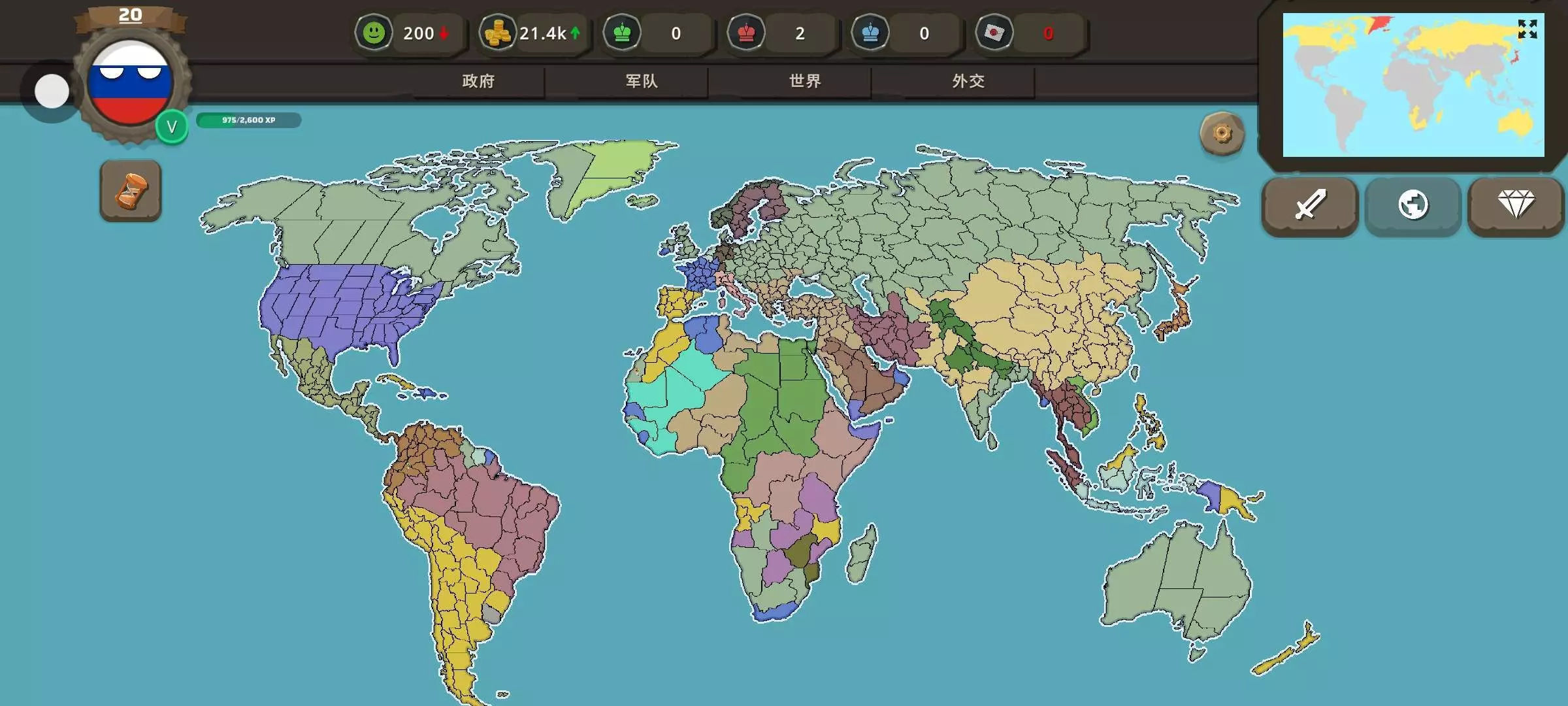Click the hourglass end-turn icon
Viewport: 1568px width, 706px height.
[131, 191]
